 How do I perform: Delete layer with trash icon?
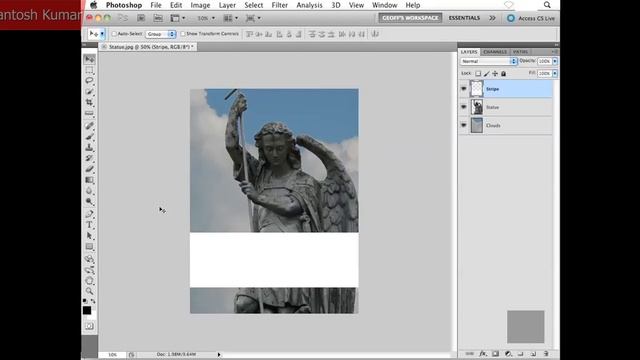pyautogui.click(x=546, y=354)
